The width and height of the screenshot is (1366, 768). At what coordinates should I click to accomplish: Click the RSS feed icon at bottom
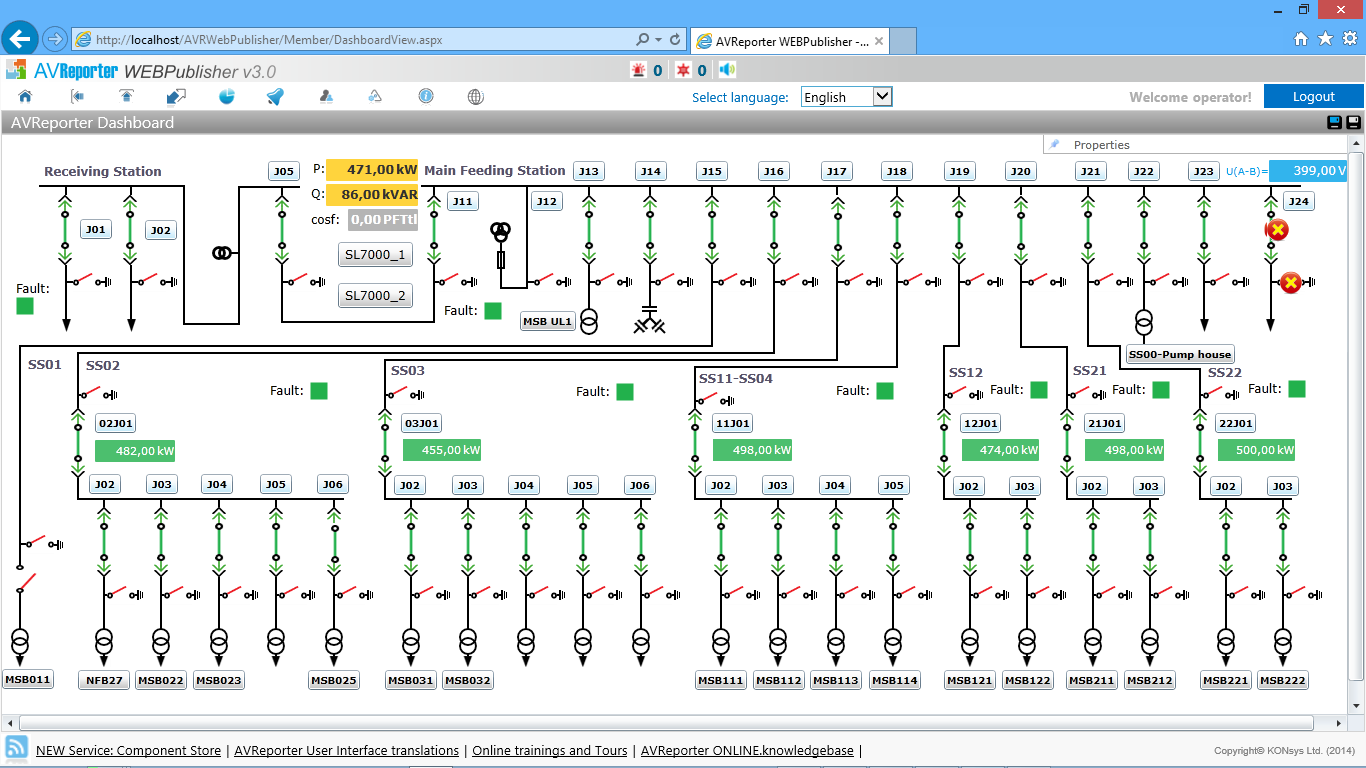coord(17,747)
